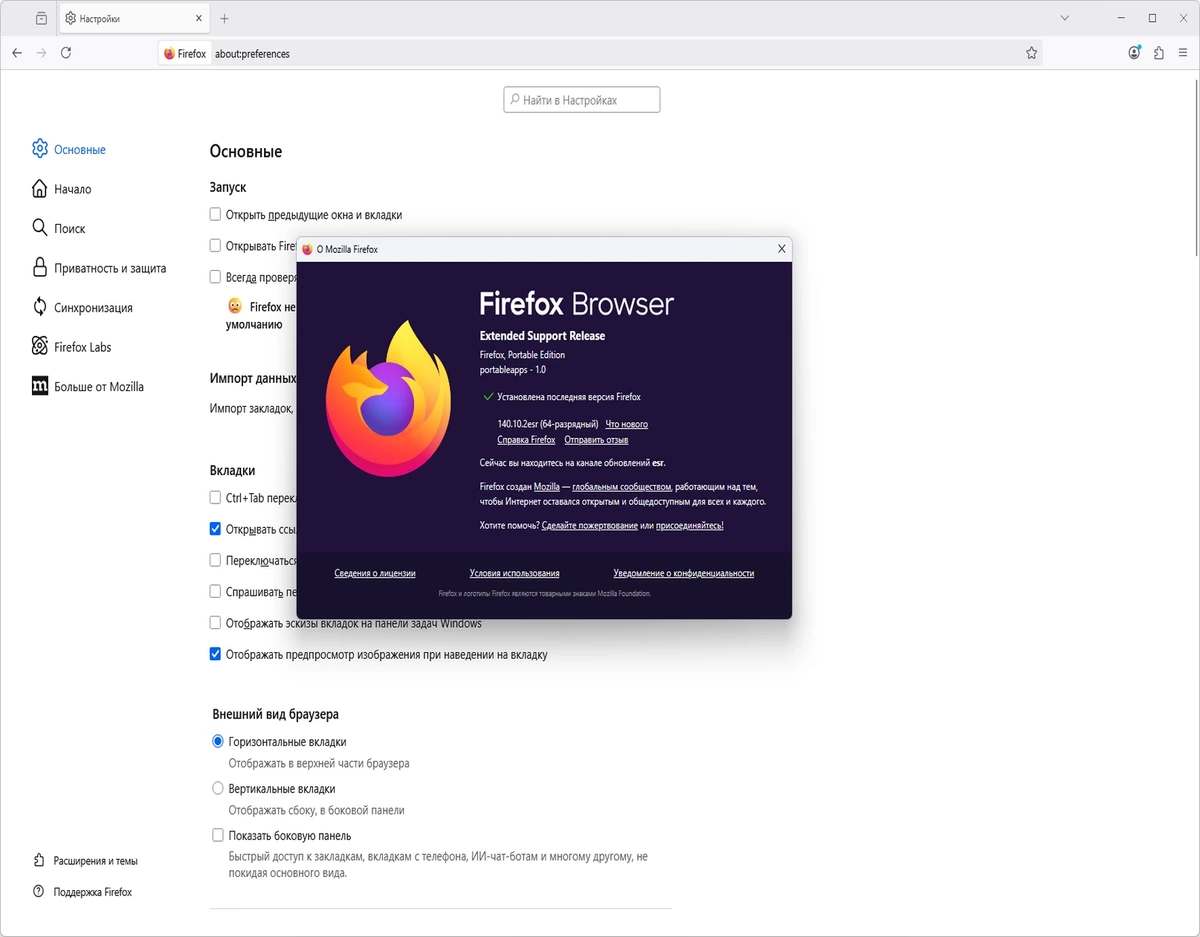Open the Firefox View tab-list icon
1200x937 pixels.
coord(41,18)
